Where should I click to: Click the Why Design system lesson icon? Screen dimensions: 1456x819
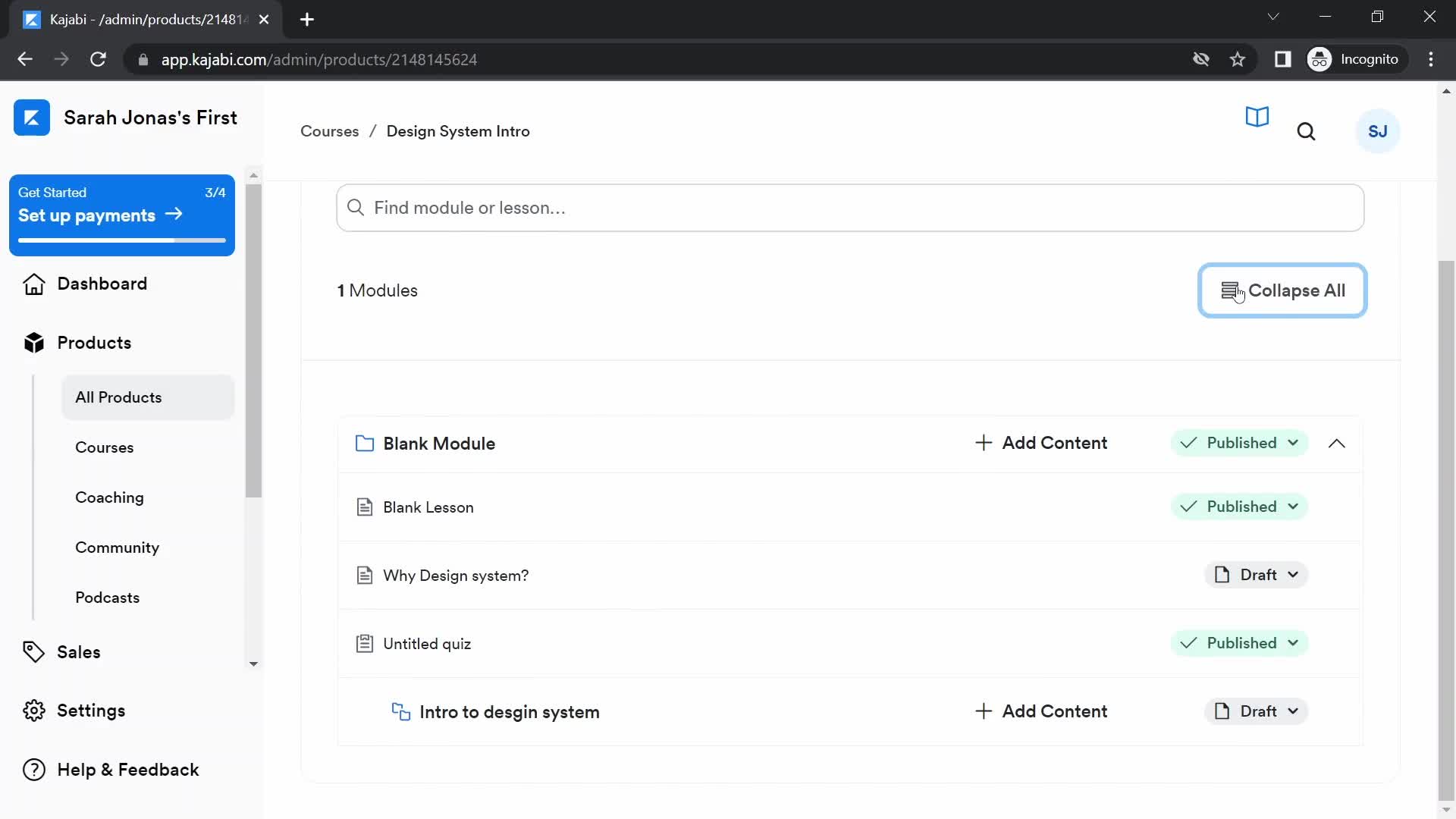pyautogui.click(x=365, y=576)
